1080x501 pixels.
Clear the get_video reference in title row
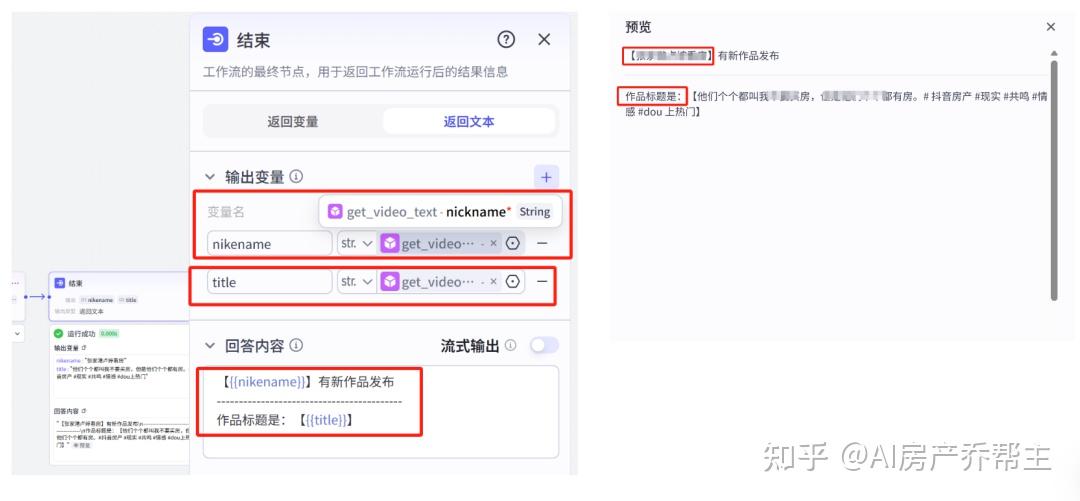pos(493,282)
